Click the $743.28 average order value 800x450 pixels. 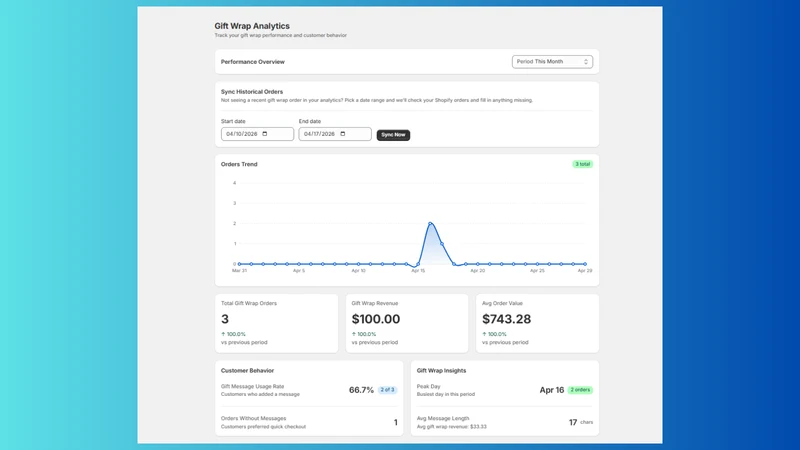[506, 319]
